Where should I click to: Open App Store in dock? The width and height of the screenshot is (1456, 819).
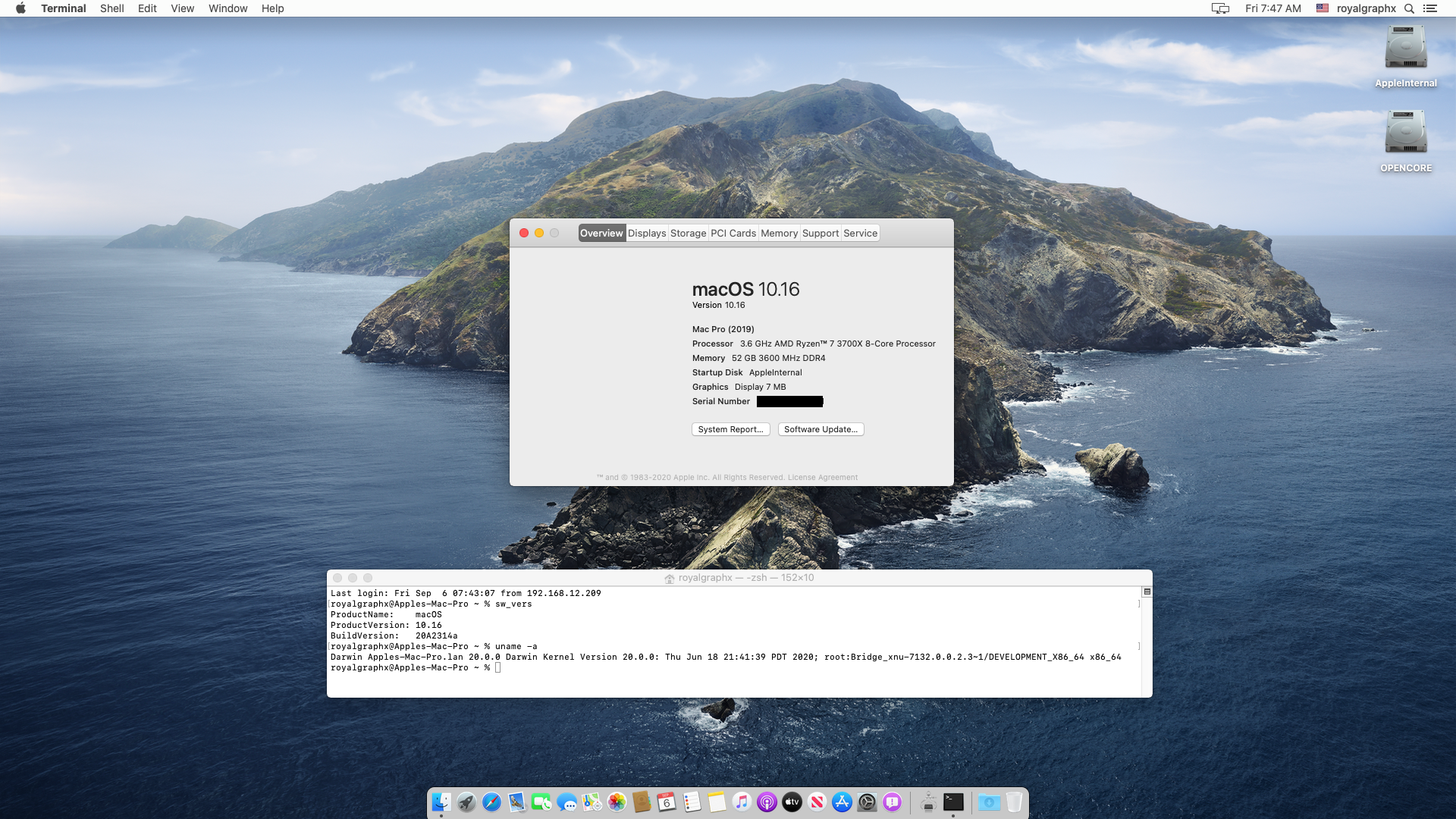(x=842, y=802)
